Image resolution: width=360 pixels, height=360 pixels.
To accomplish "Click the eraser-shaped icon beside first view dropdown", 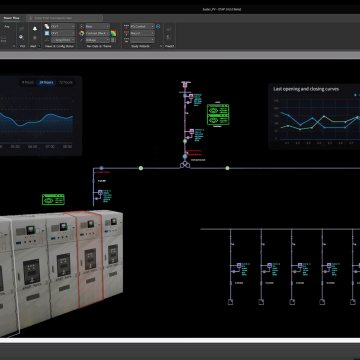I will (47, 26).
